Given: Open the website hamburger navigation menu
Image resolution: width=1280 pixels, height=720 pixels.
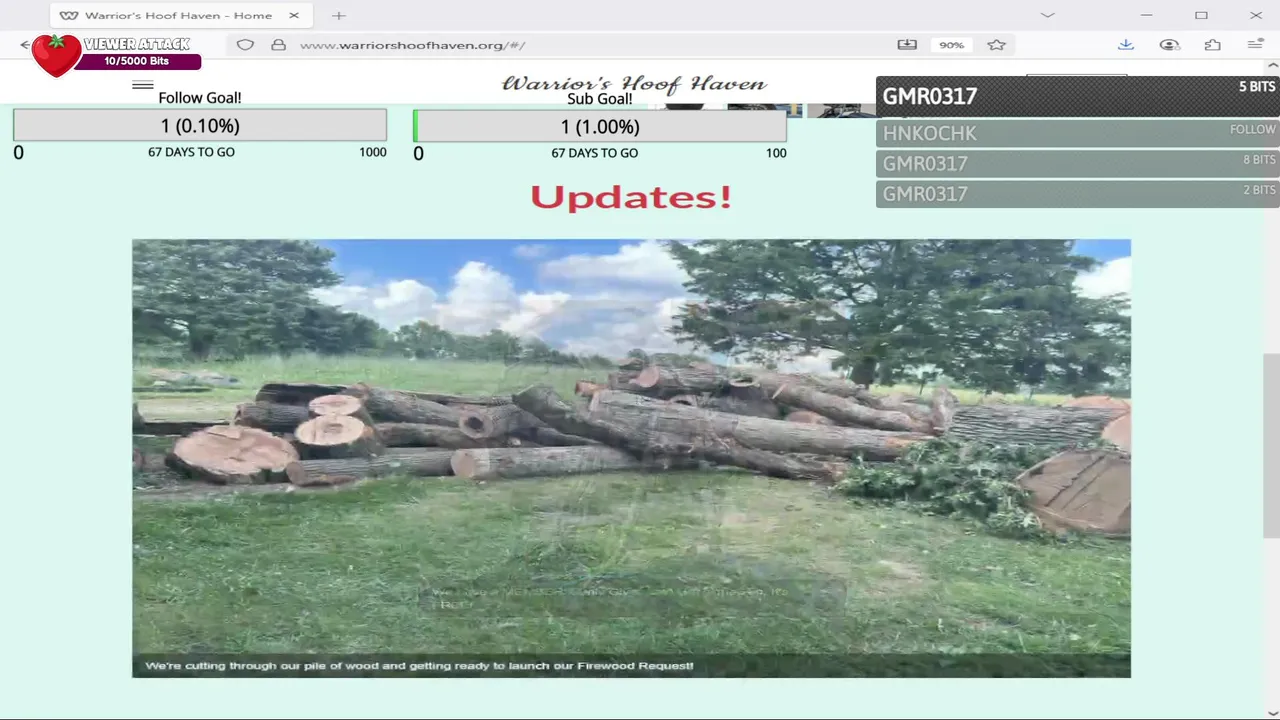Looking at the screenshot, I should pos(143,85).
